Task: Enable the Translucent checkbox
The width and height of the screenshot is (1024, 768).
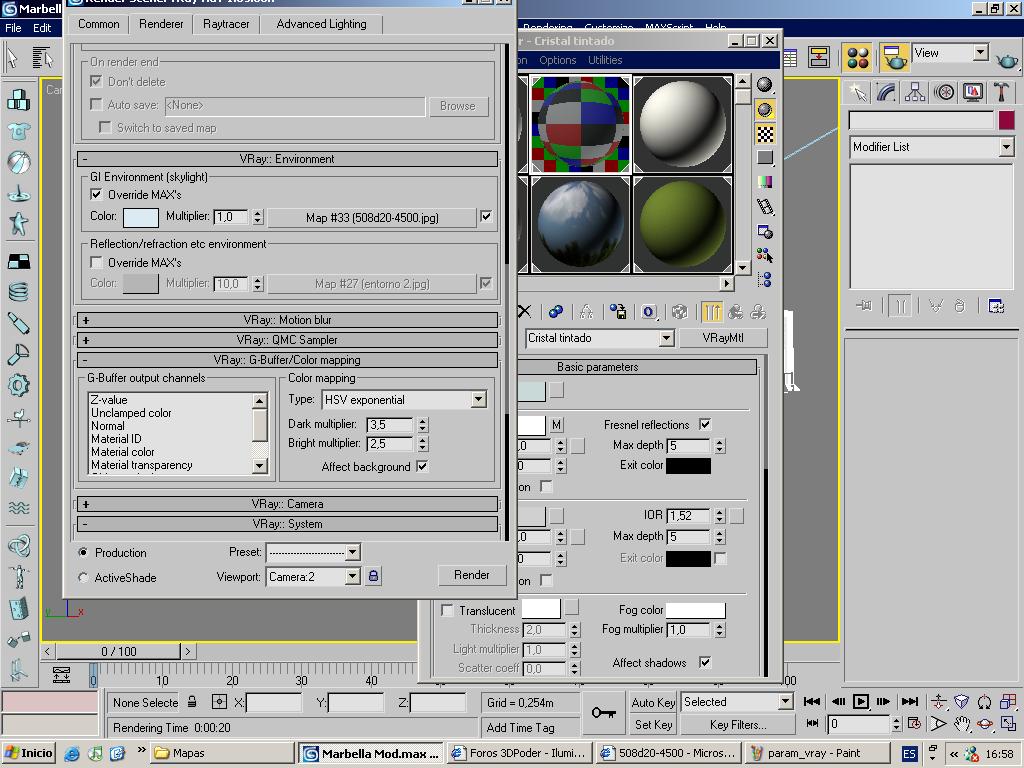Action: 447,610
